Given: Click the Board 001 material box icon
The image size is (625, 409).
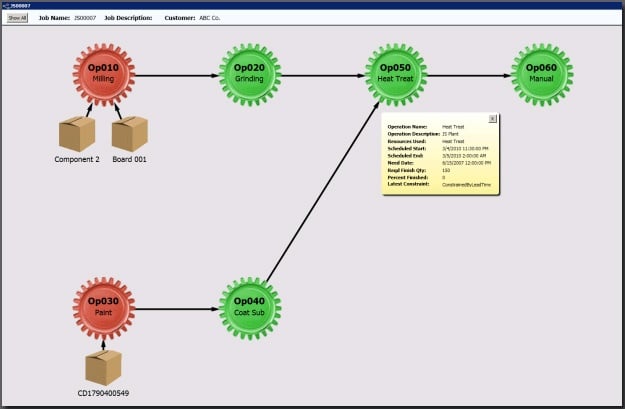Looking at the screenshot, I should 129,134.
